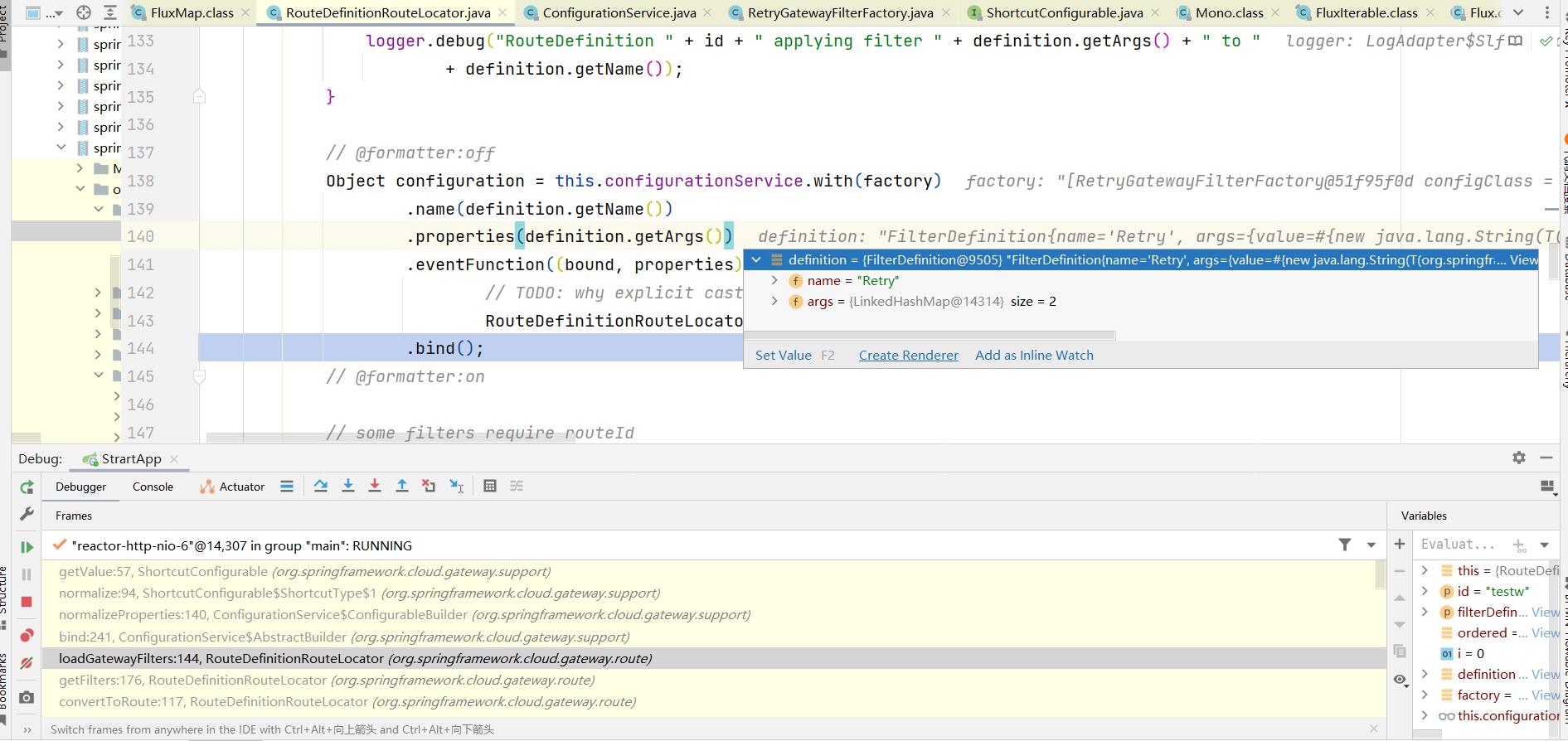Screen dimensions: 1568x741
Task: Expand the name = "Retry" field
Action: [774, 281]
